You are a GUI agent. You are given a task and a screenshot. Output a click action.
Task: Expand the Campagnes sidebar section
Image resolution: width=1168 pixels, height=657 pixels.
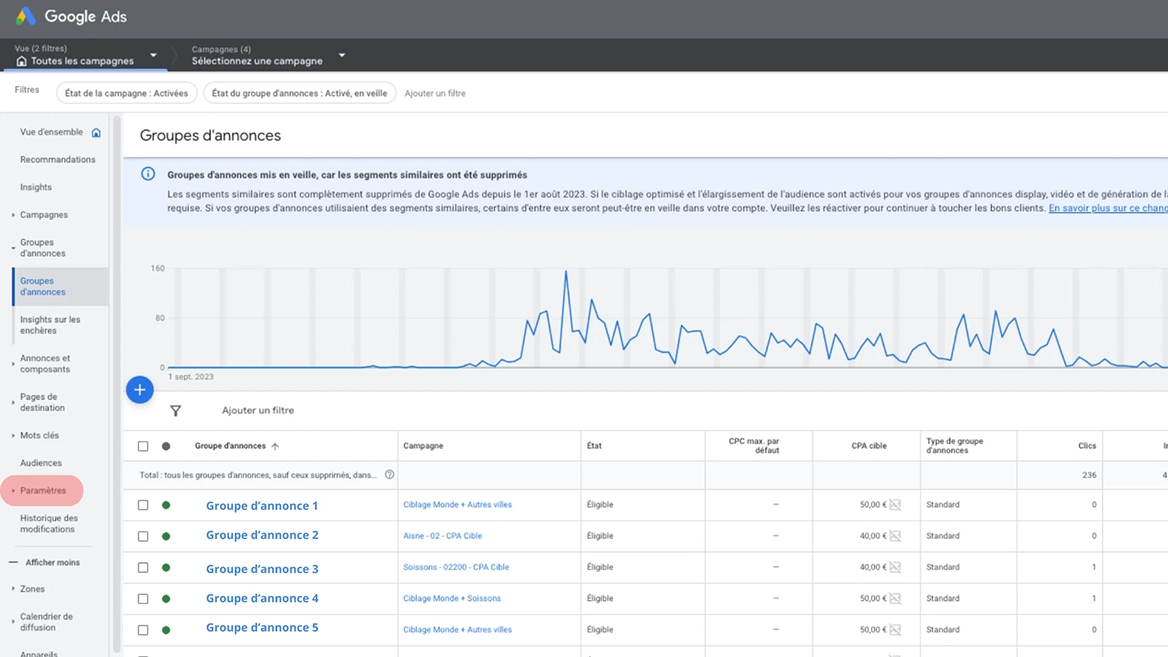[13, 215]
